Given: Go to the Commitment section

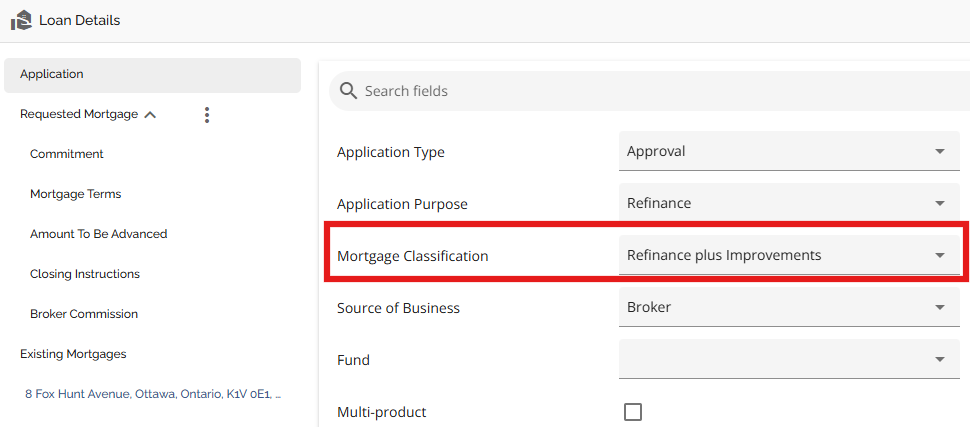Looking at the screenshot, I should coord(67,154).
